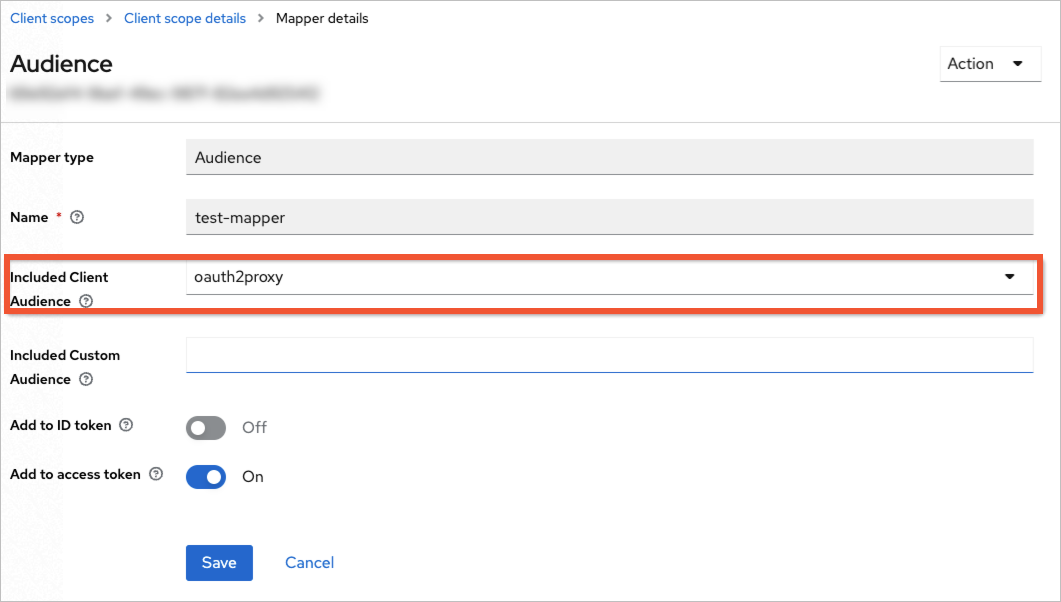
Task: Click the Mapper type label
Action: point(52,157)
